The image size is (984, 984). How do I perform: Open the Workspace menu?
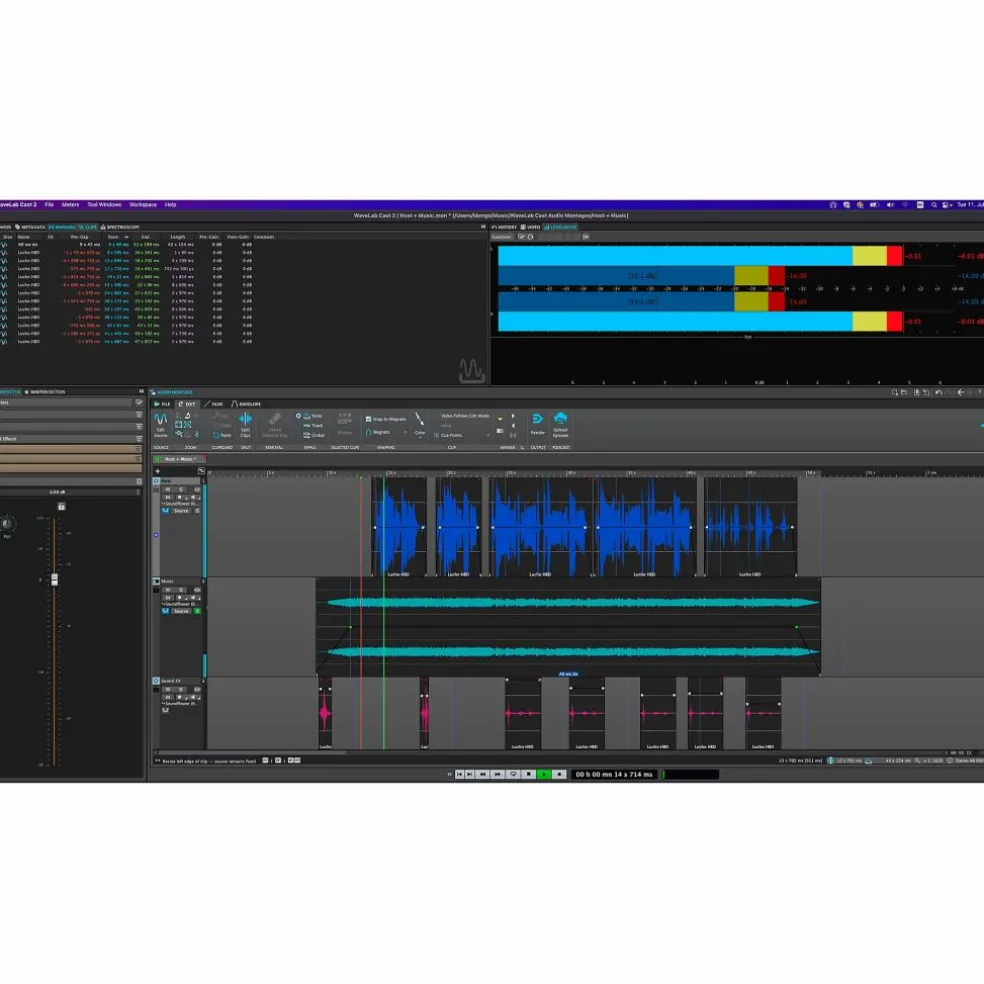click(143, 205)
